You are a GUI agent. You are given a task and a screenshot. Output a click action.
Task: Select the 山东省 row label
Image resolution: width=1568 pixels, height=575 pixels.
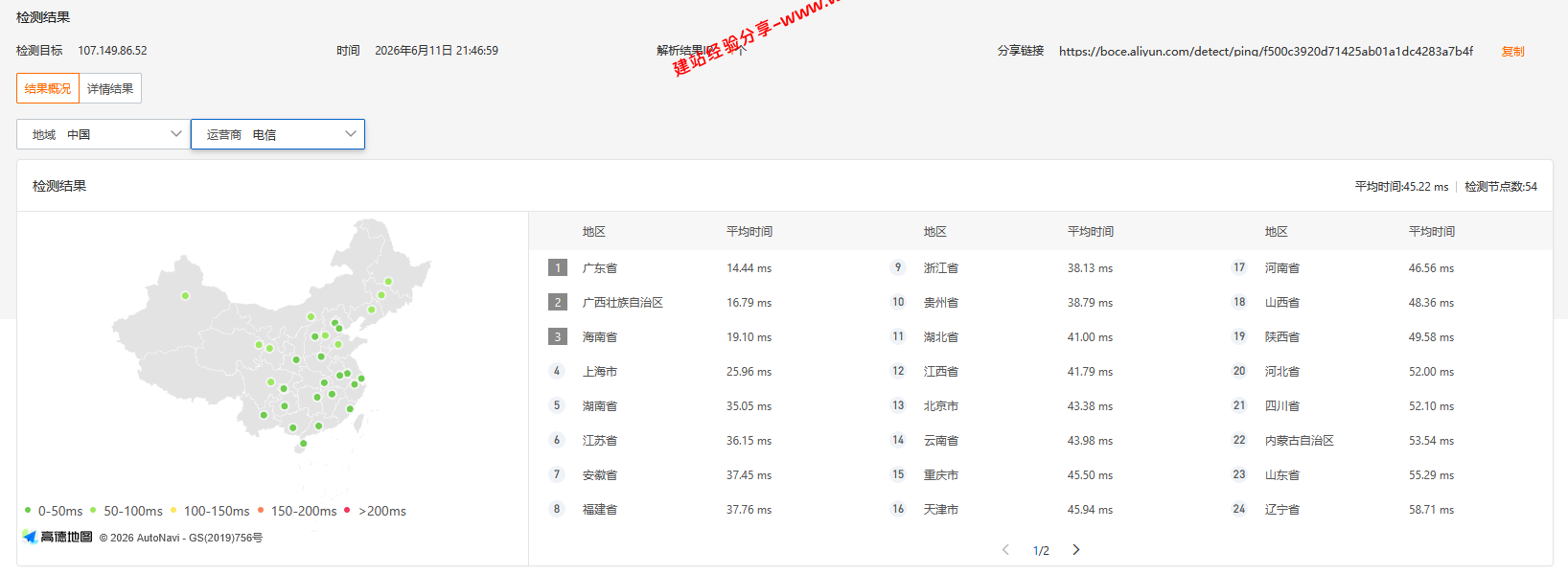click(x=1282, y=475)
